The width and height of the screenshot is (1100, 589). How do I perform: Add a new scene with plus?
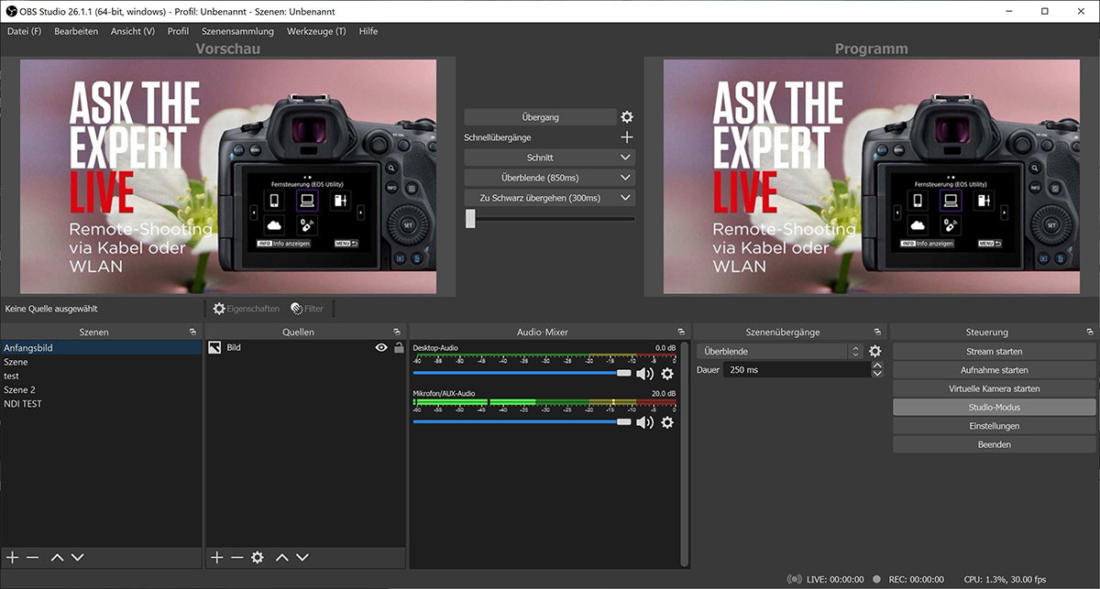click(12, 557)
